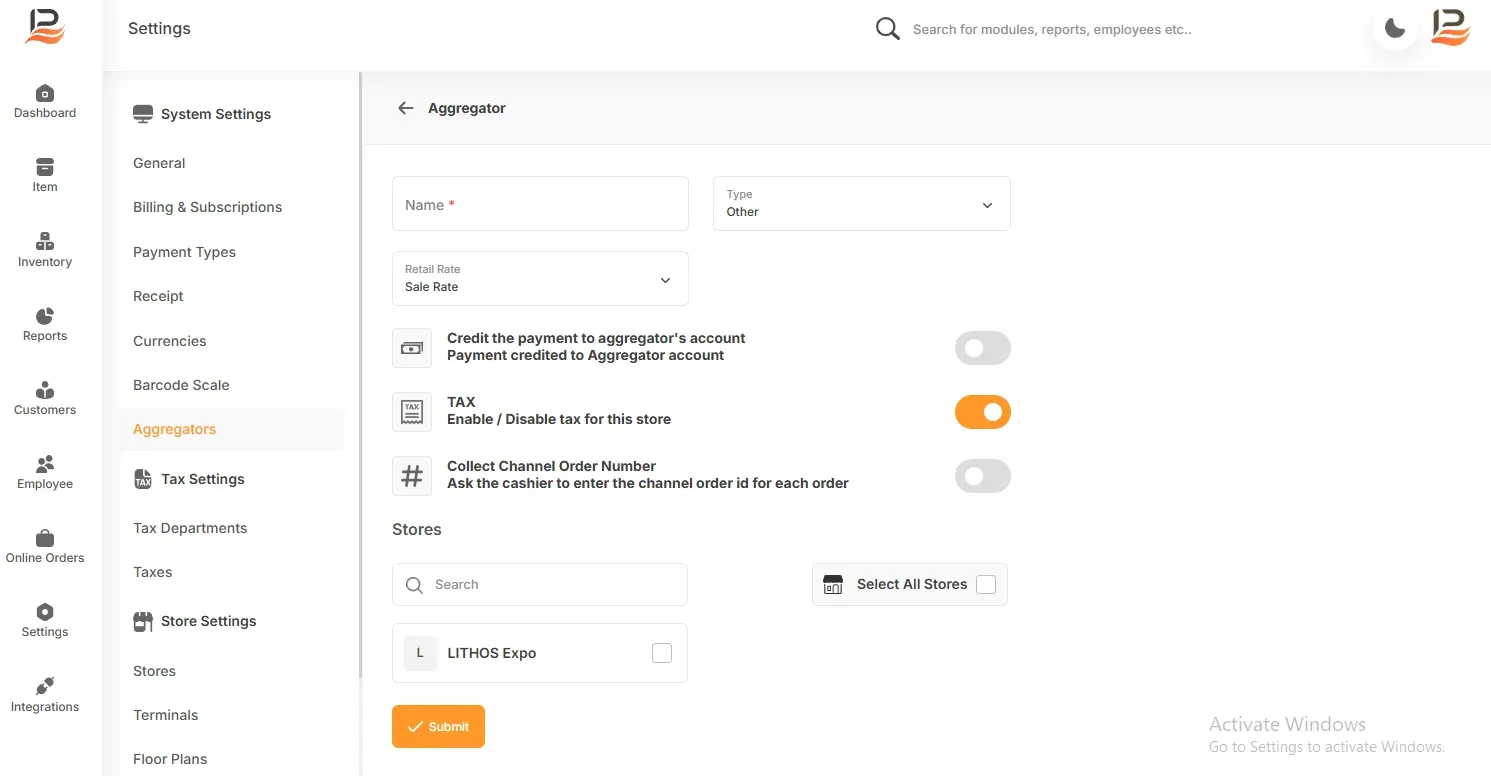Screen dimensions: 1491x776
Task: Open Tax Departments settings item
Action: 190,528
